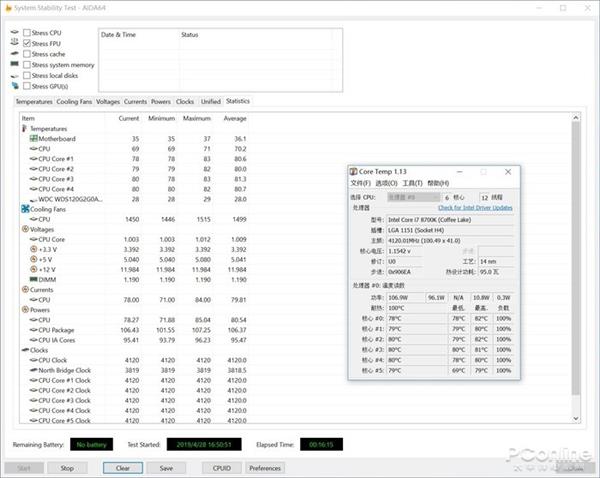Switch to the Temperatures tab
The image size is (600, 478).
point(34,101)
